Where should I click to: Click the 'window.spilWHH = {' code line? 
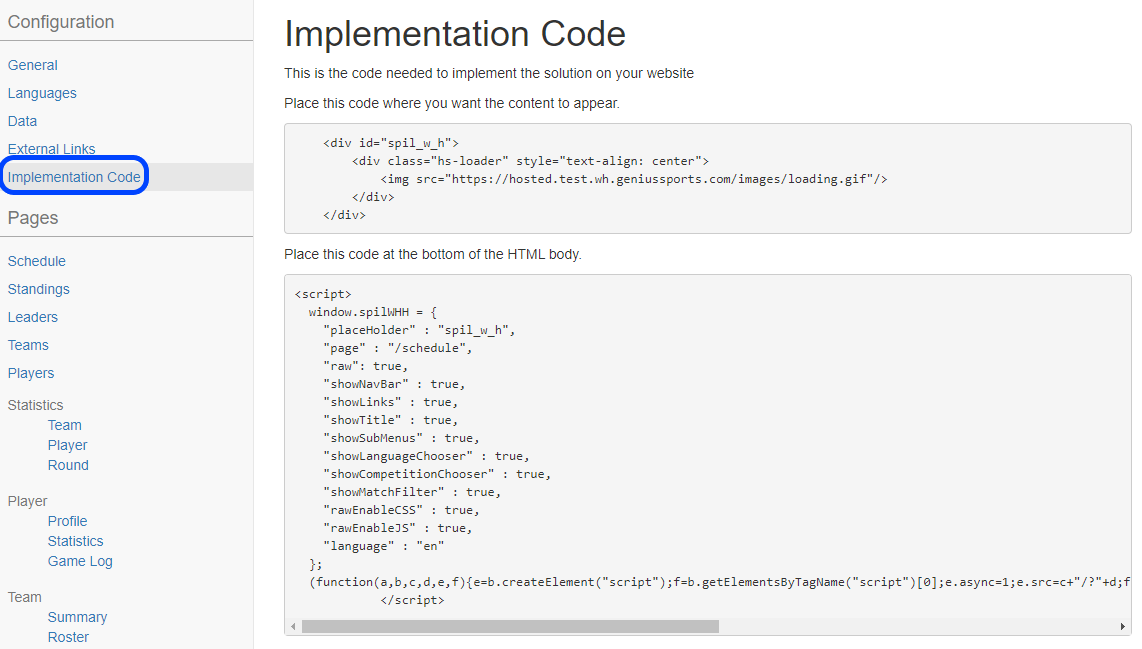pos(373,312)
